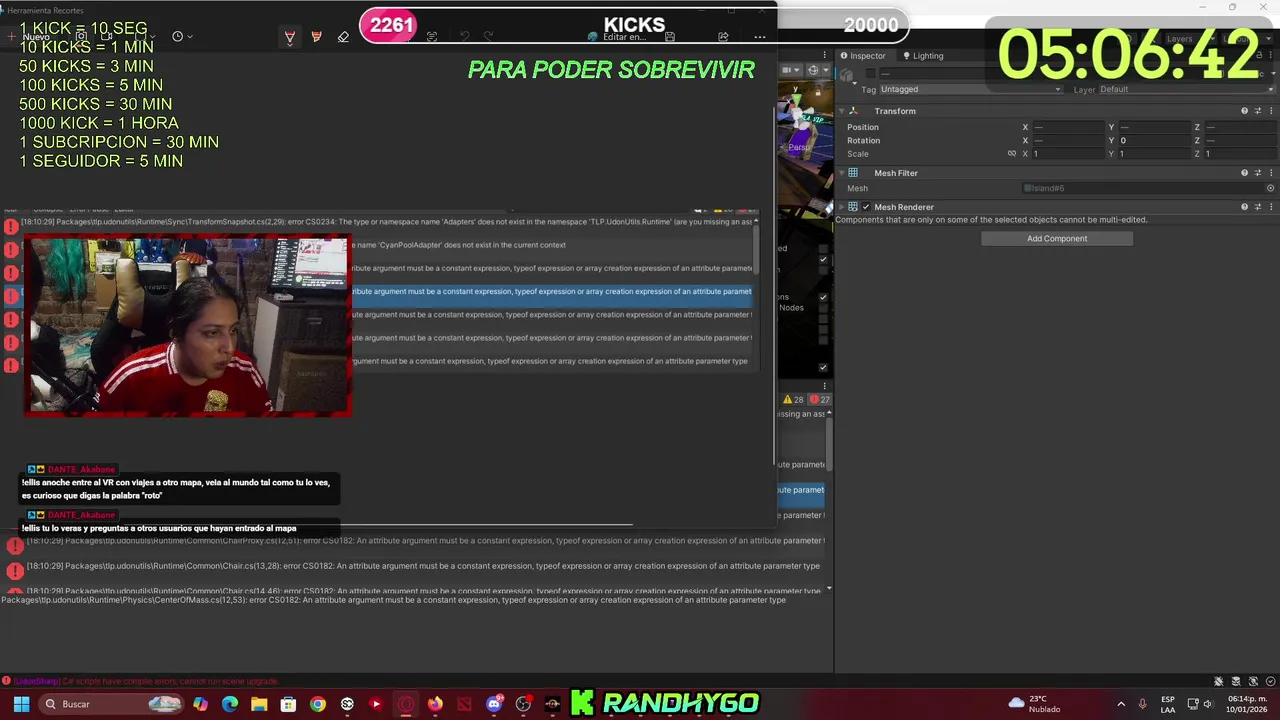
Task: Expand the Mesh Renderer component
Action: point(841,207)
